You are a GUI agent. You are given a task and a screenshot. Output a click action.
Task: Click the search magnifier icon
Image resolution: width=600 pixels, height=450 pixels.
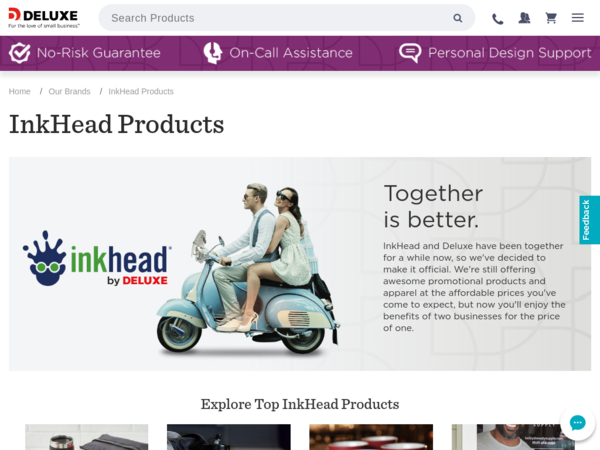[x=457, y=18]
